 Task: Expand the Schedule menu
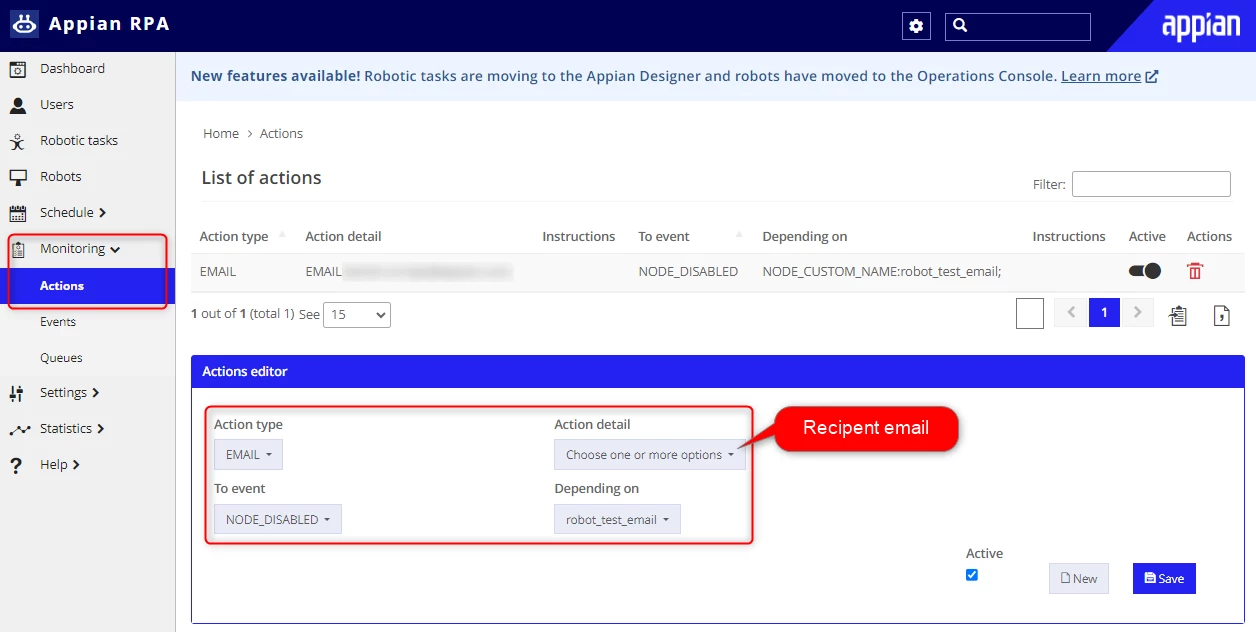click(x=73, y=213)
